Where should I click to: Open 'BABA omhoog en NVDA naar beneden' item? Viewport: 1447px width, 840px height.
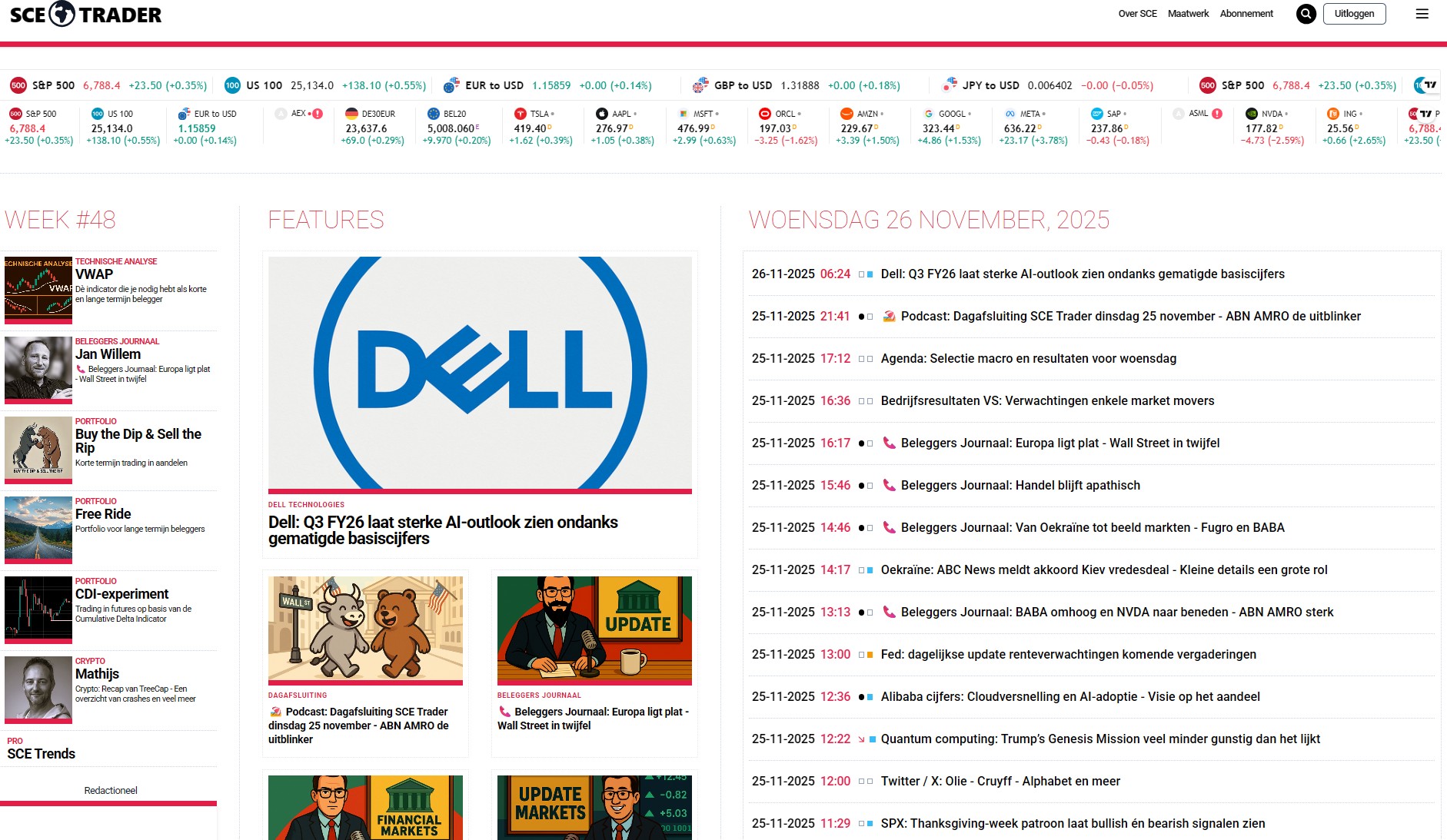click(1117, 612)
